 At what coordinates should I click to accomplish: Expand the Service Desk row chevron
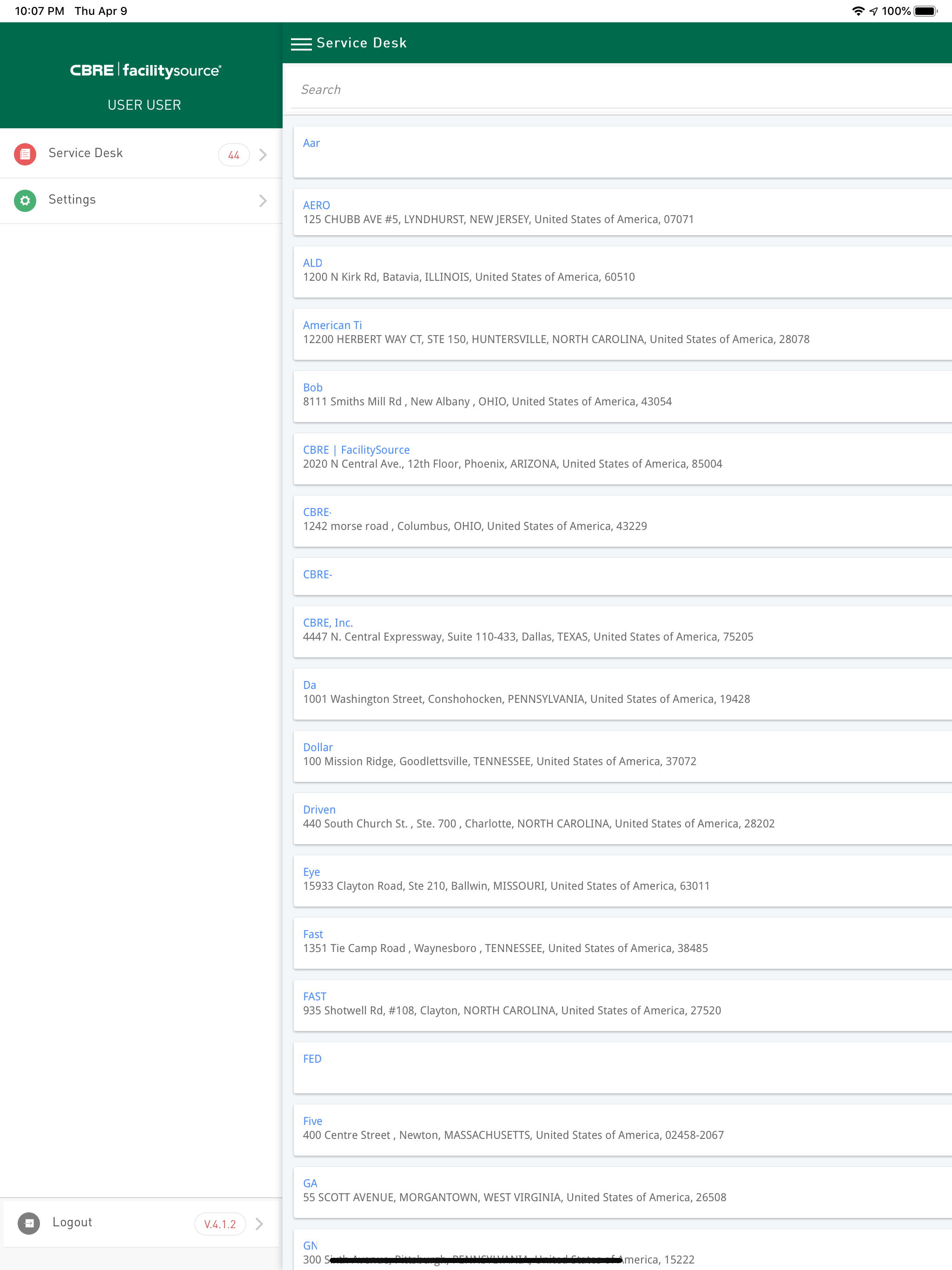(x=262, y=154)
